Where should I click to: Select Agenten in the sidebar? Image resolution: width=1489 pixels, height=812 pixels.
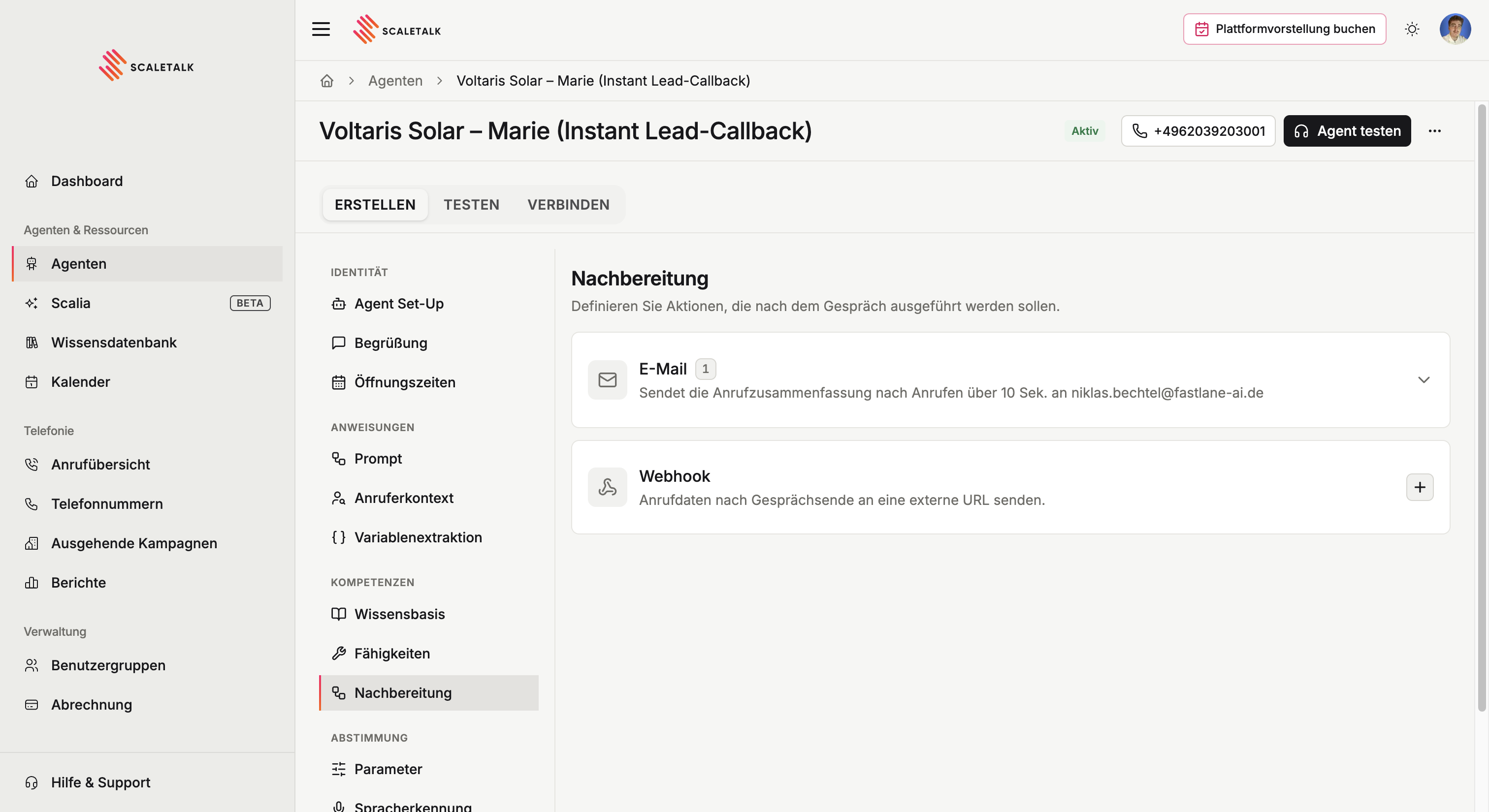(147, 264)
